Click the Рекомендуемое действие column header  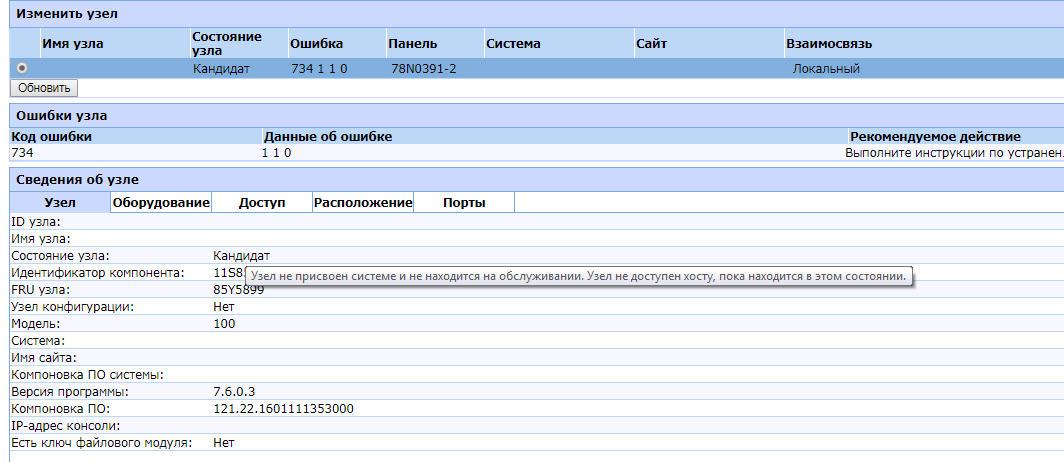pos(934,136)
